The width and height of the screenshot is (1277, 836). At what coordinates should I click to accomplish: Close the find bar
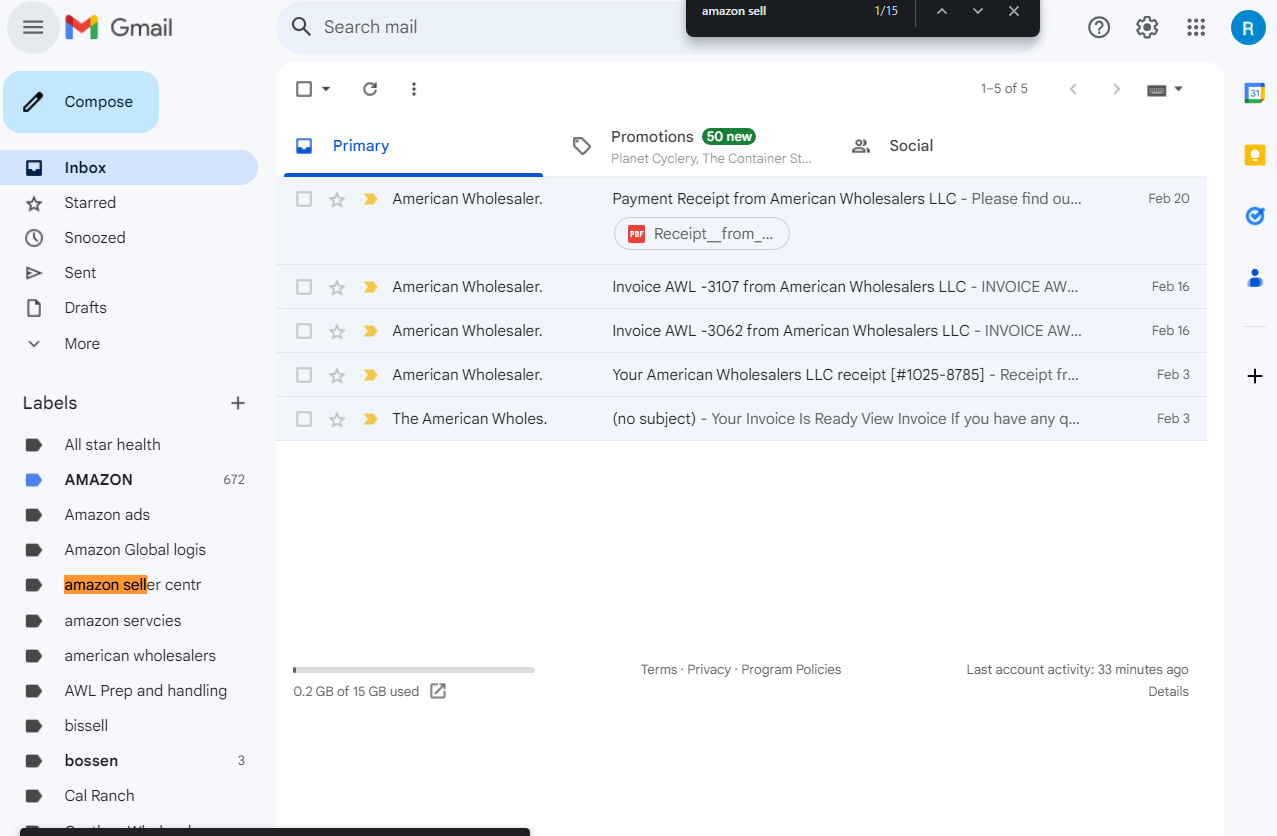pyautogui.click(x=1014, y=11)
